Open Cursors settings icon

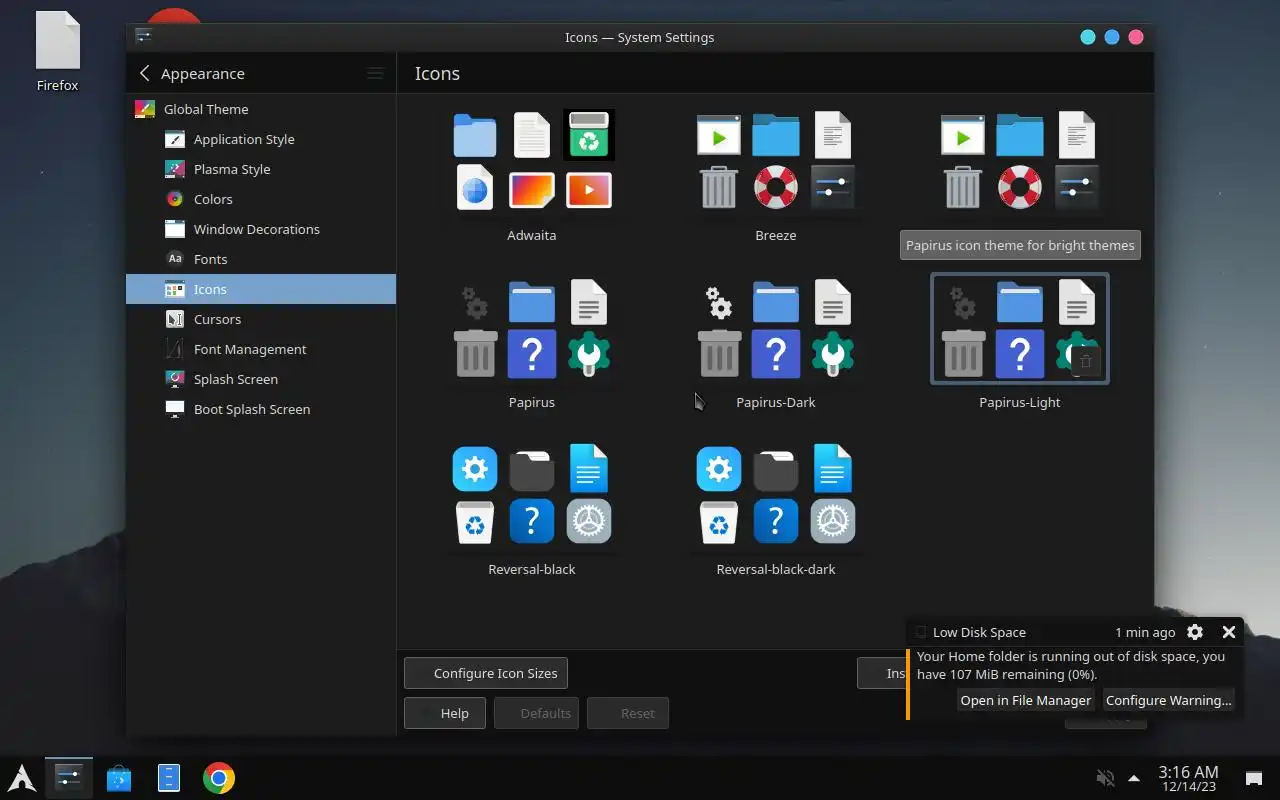(x=175, y=319)
